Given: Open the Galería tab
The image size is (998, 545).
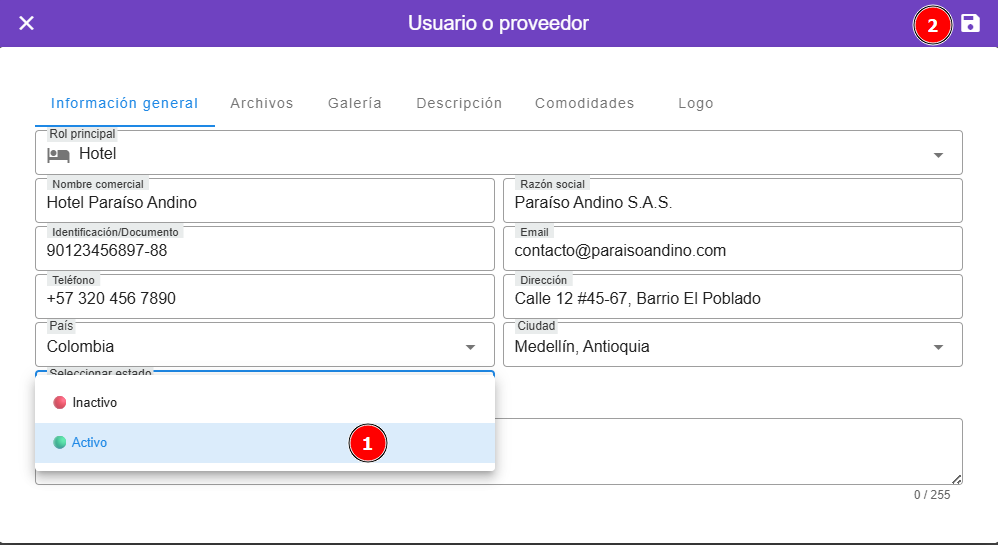Looking at the screenshot, I should (355, 103).
